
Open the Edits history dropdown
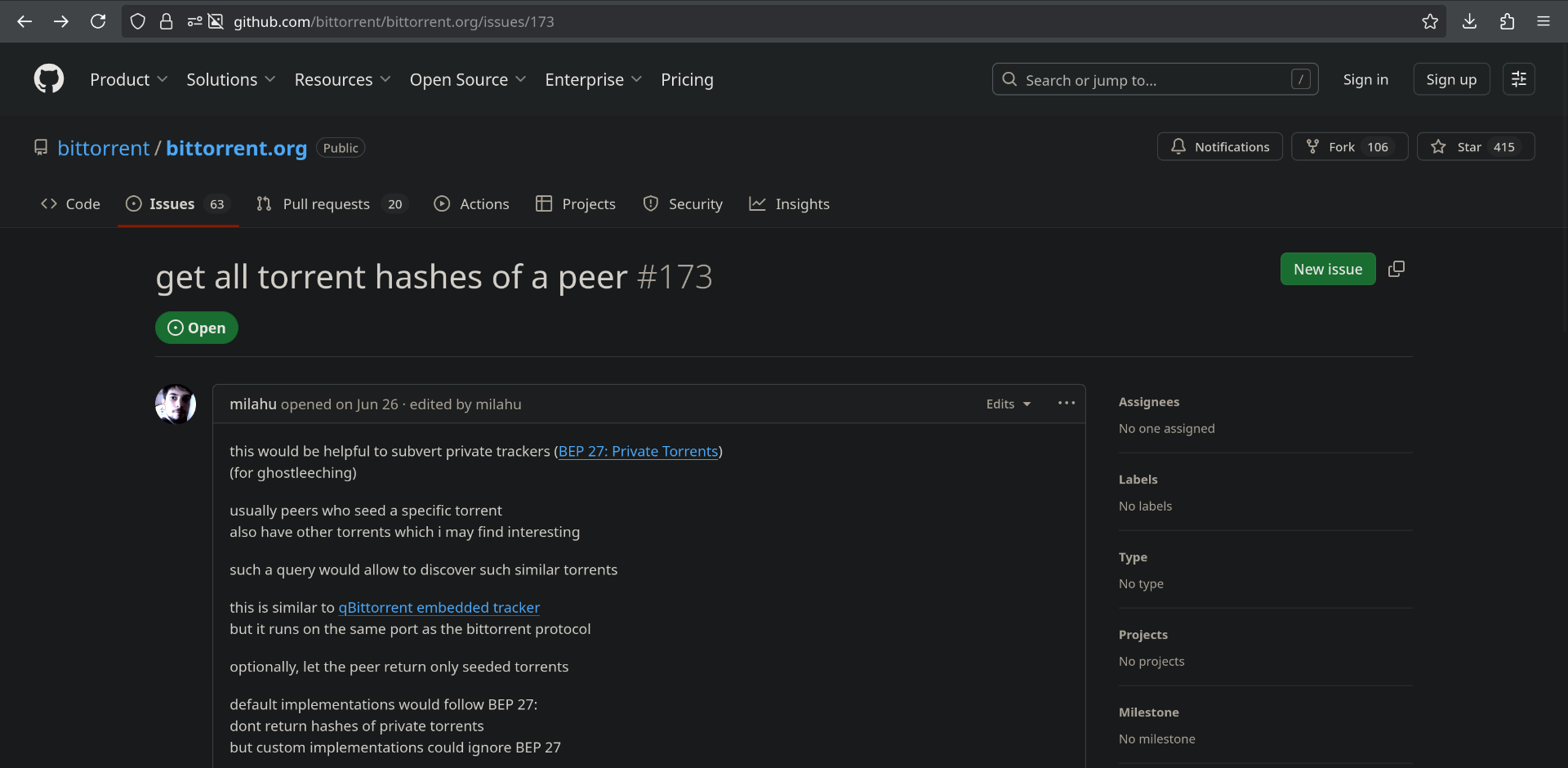click(1009, 404)
